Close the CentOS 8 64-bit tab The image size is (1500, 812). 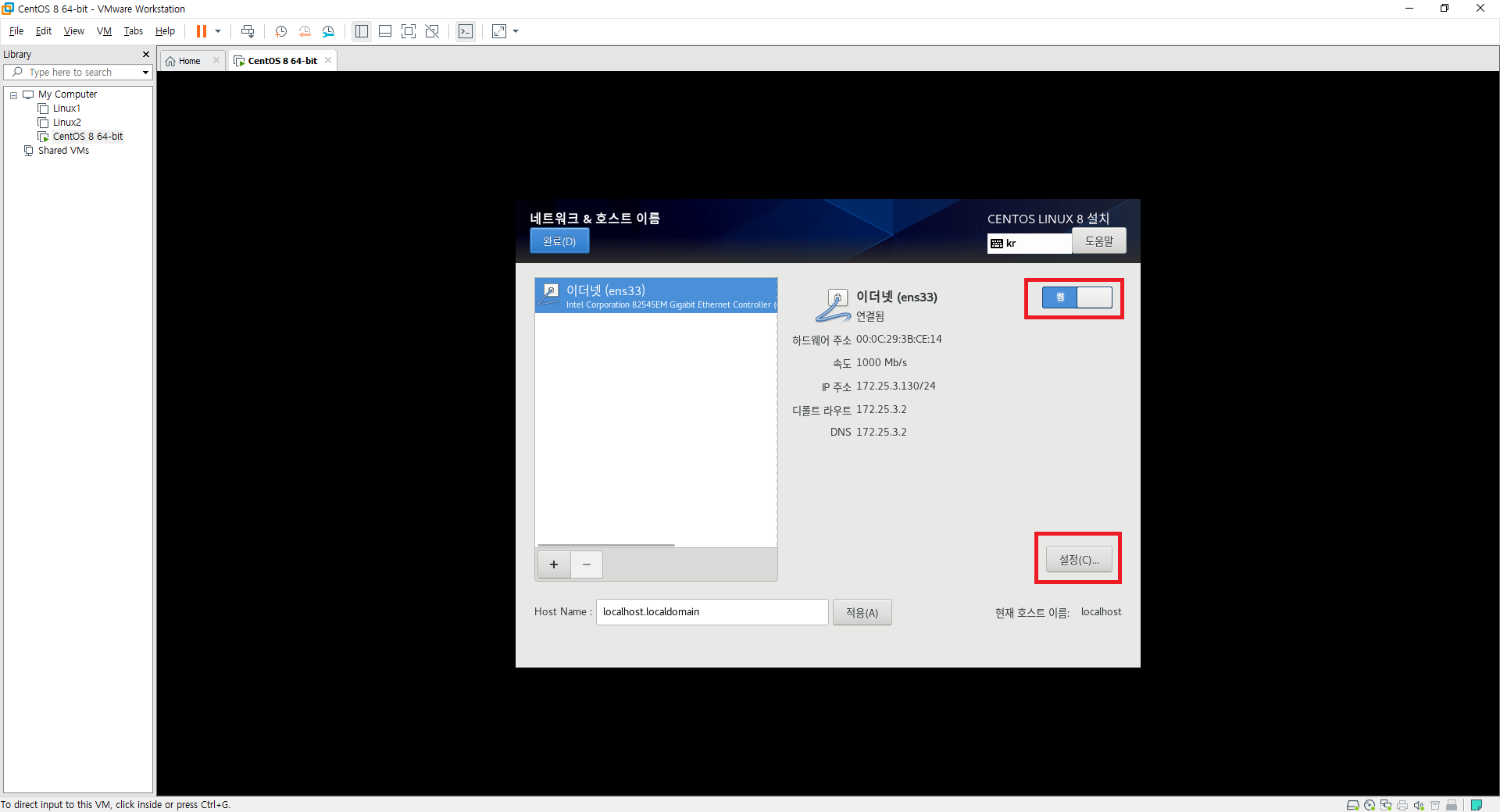(328, 61)
